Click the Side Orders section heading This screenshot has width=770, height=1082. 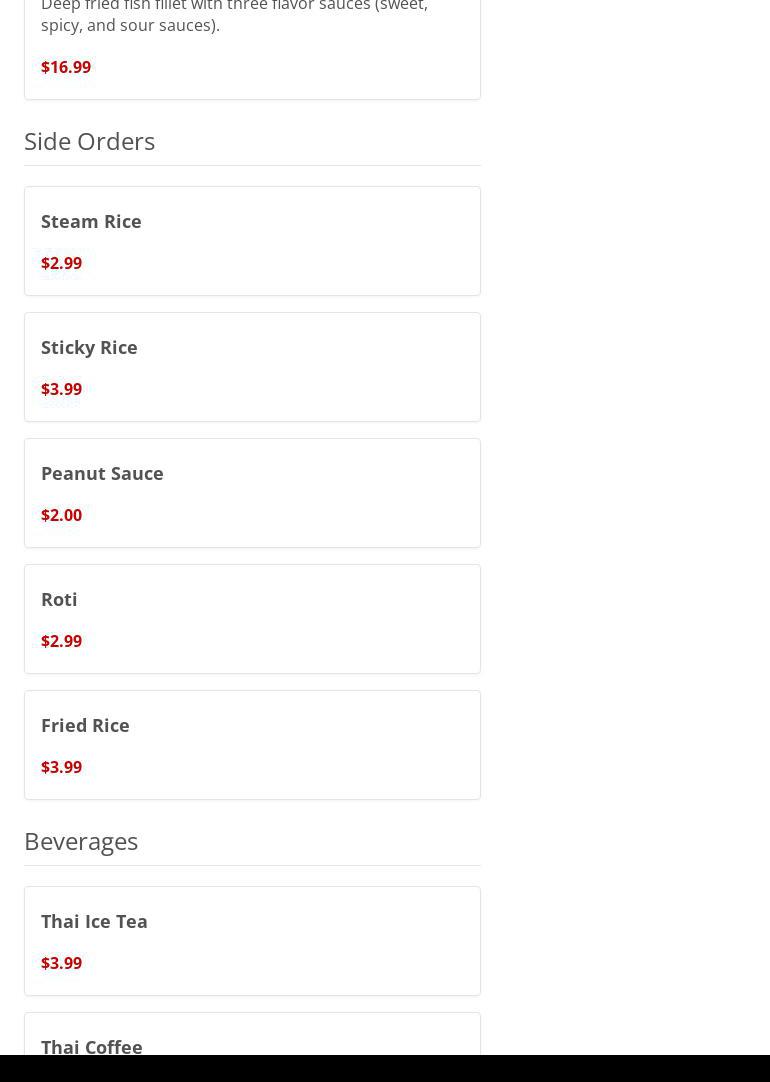coord(89,141)
